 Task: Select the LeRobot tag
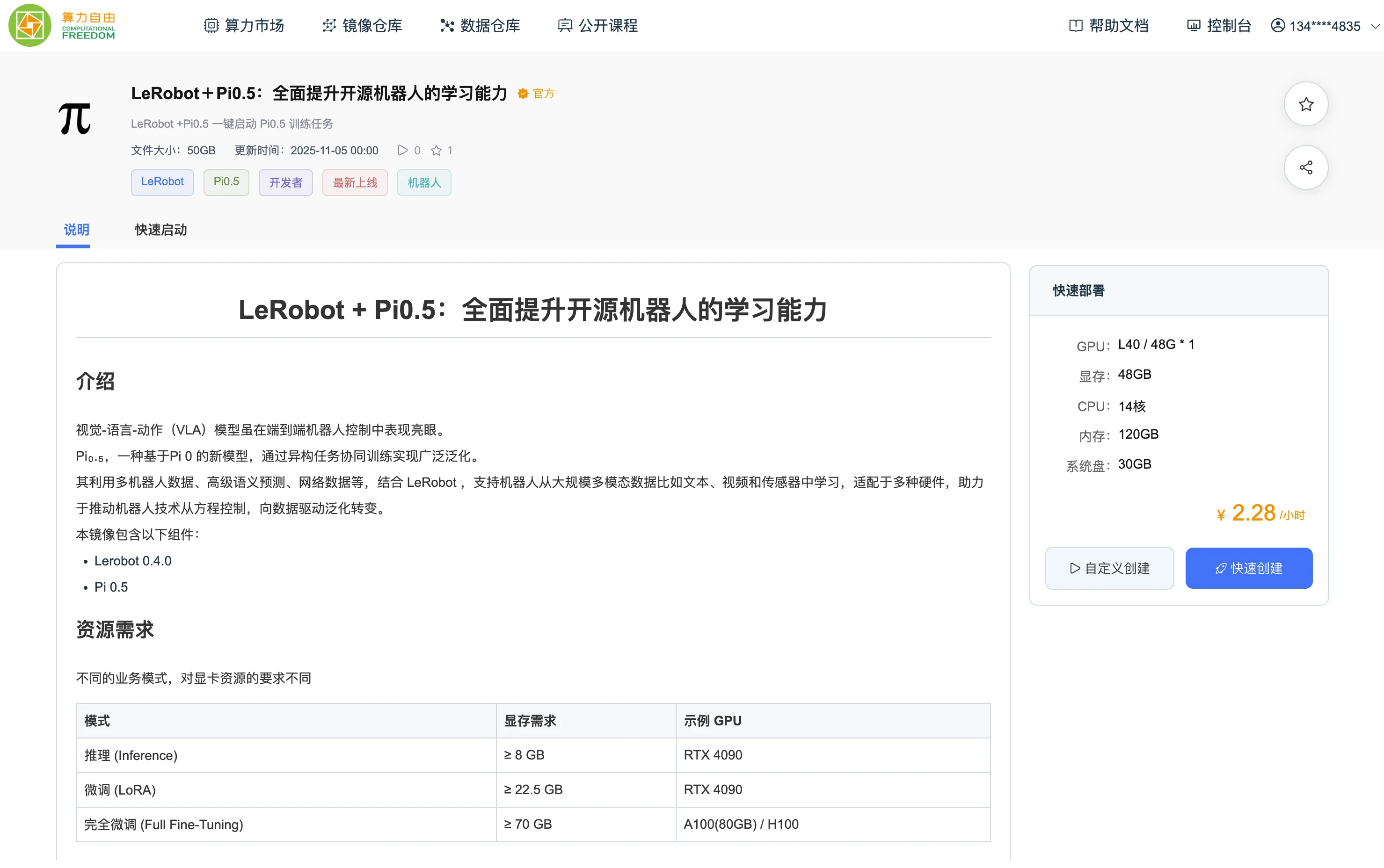pyautogui.click(x=162, y=182)
